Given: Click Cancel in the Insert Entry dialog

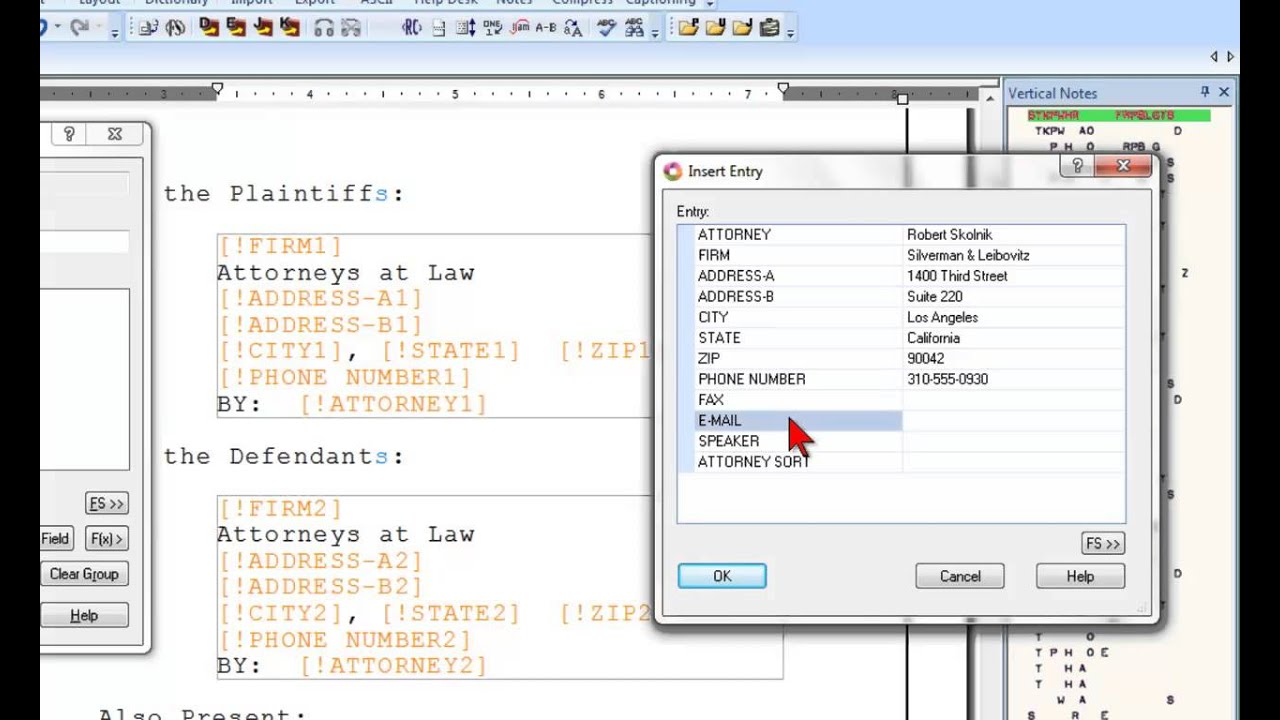Looking at the screenshot, I should tap(960, 576).
